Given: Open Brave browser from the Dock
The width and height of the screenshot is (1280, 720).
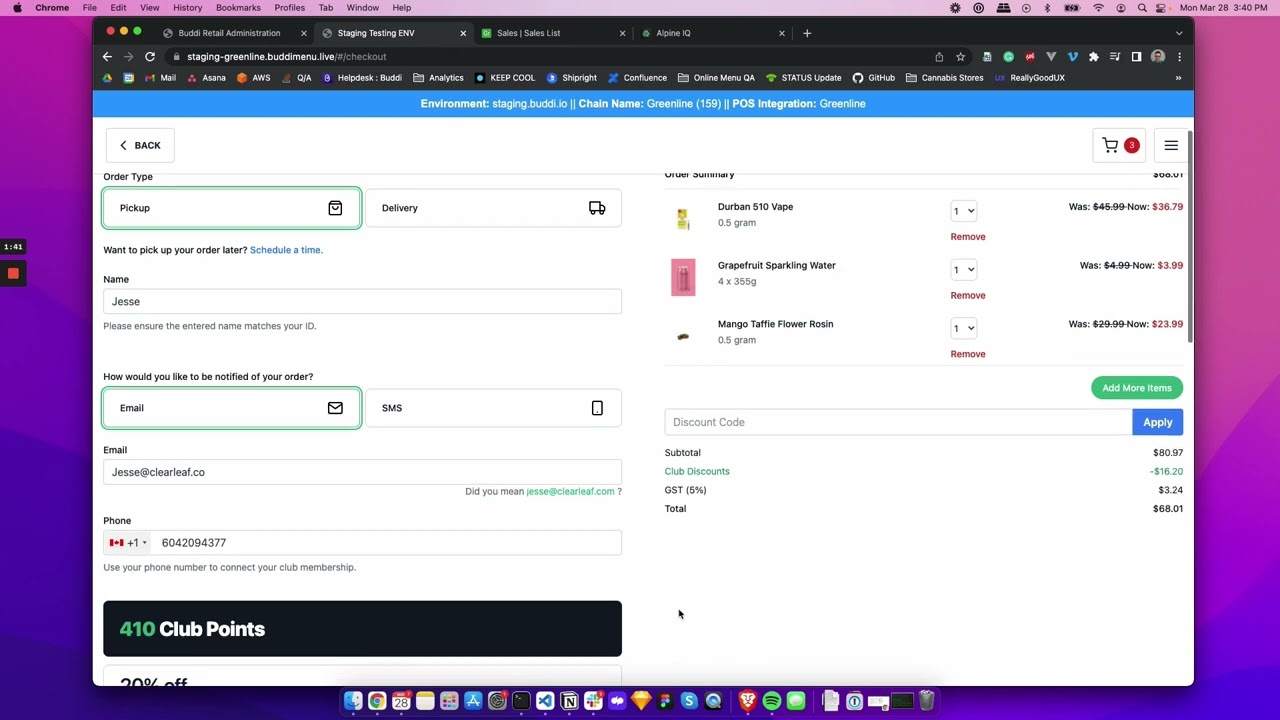Looking at the screenshot, I should click(748, 701).
